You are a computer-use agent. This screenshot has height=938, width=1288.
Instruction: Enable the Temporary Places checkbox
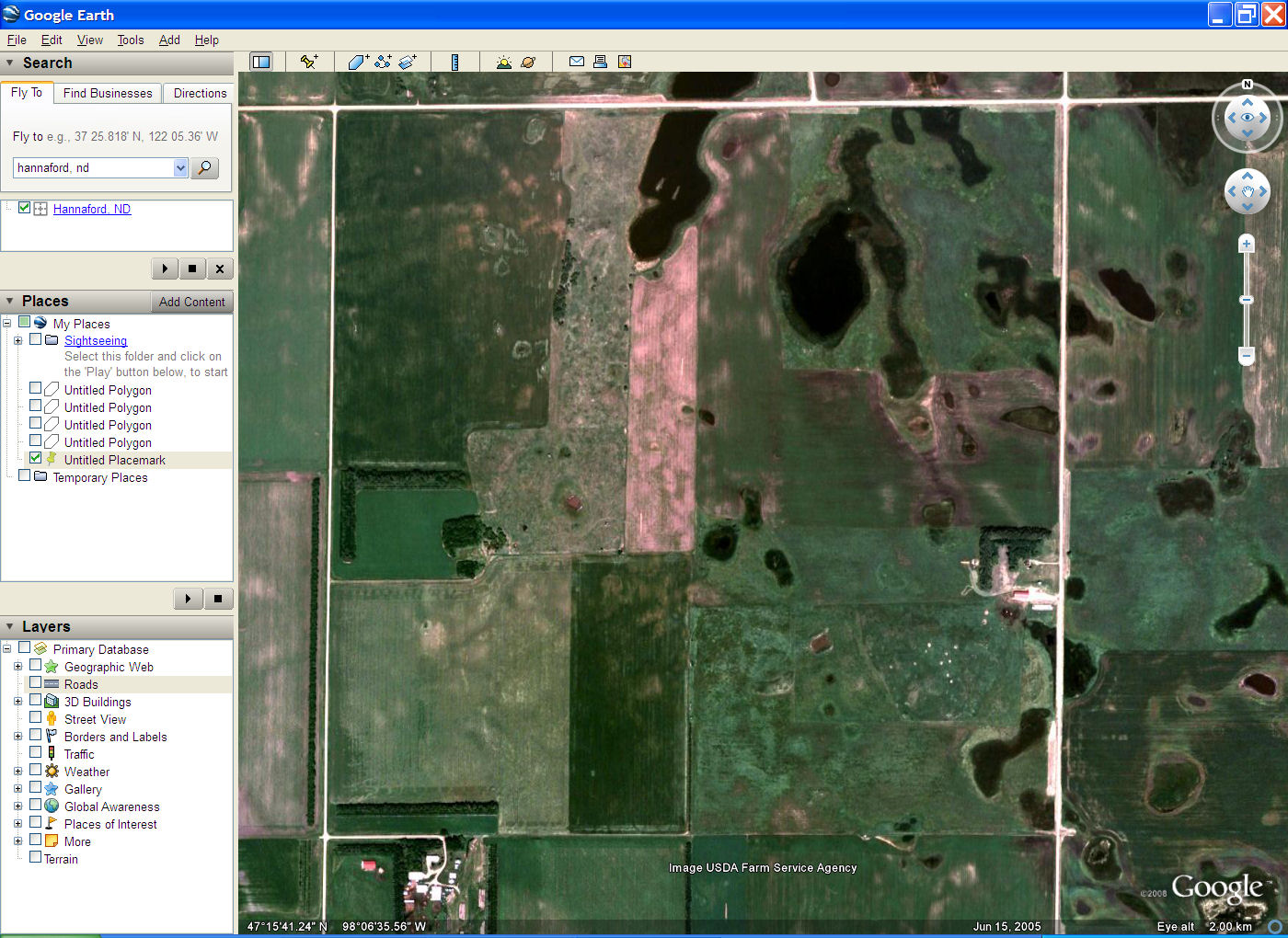click(24, 476)
